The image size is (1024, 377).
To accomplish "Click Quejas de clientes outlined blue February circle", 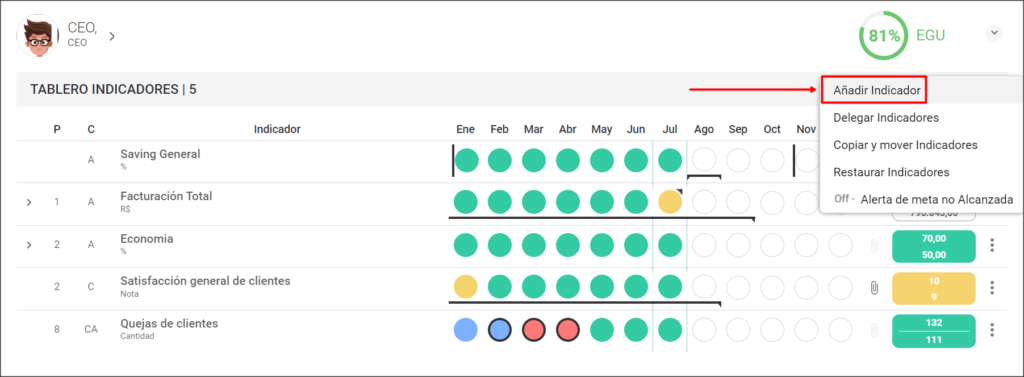I will [x=500, y=330].
